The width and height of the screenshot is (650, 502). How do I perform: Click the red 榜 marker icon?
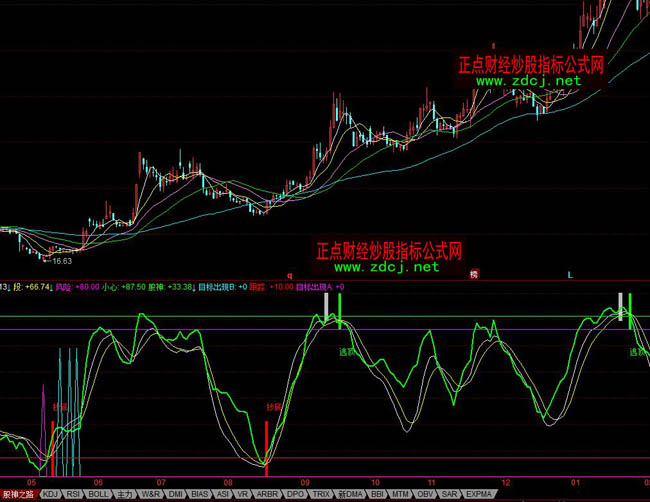coord(474,273)
